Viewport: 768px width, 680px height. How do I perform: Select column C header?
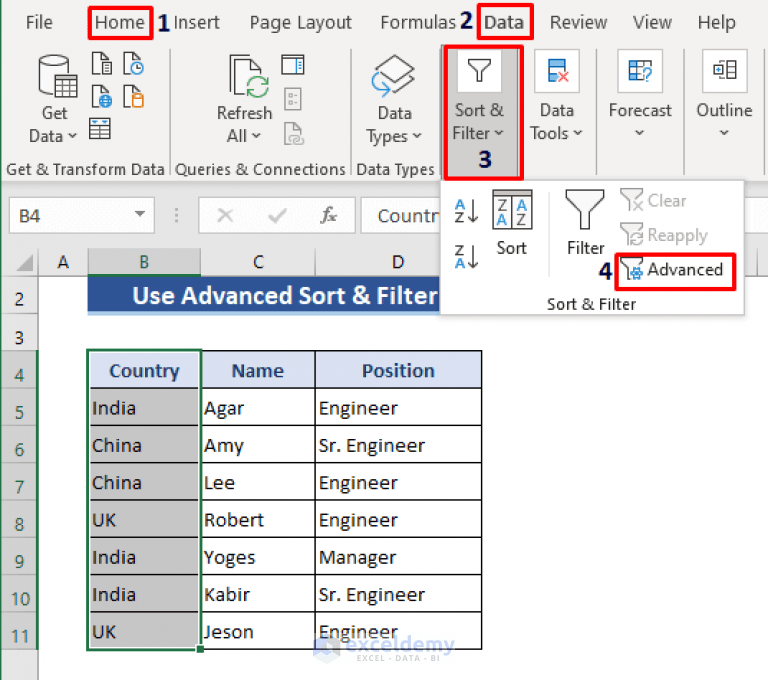[258, 262]
